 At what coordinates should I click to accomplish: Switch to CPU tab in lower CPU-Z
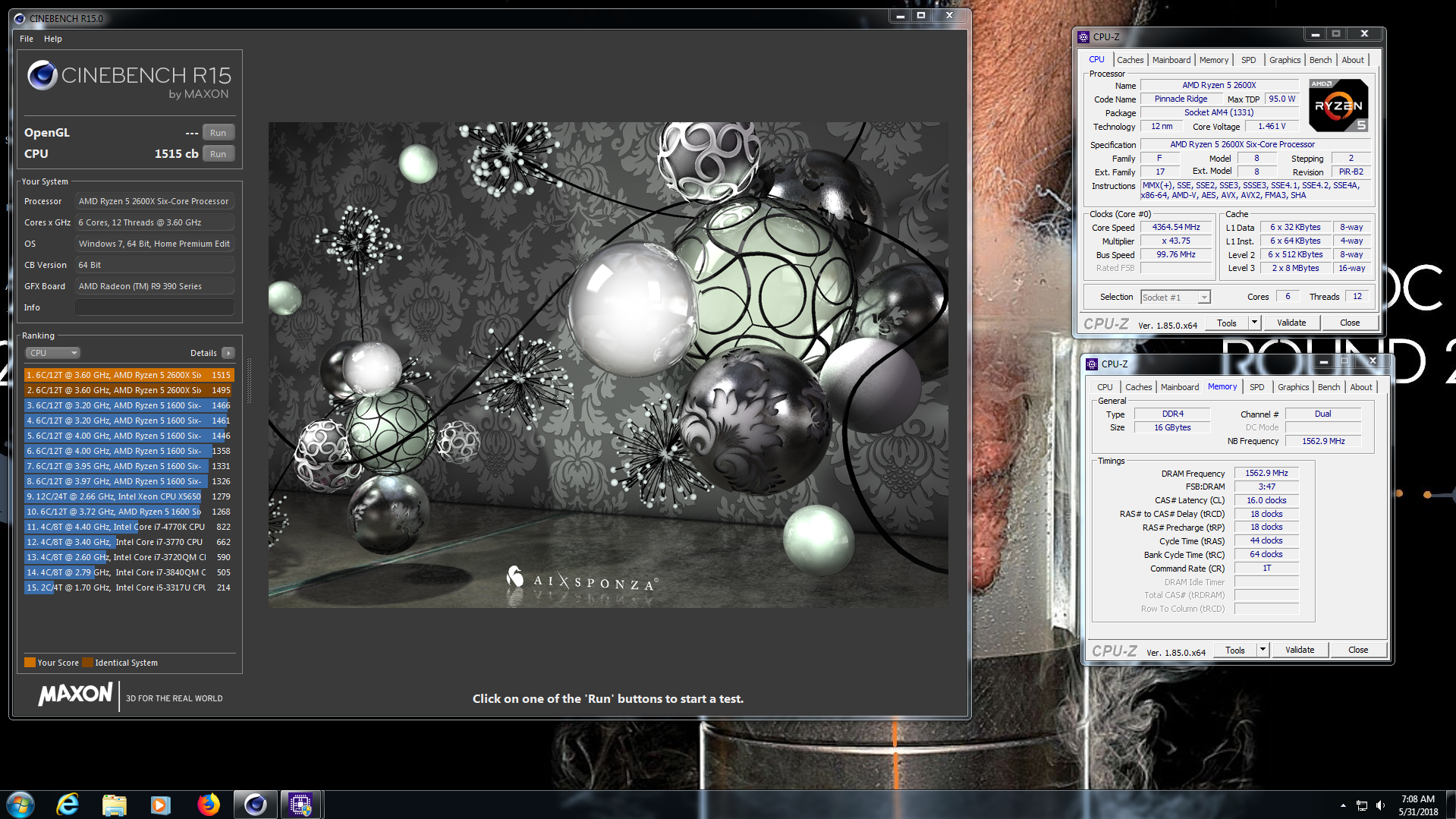1105,387
